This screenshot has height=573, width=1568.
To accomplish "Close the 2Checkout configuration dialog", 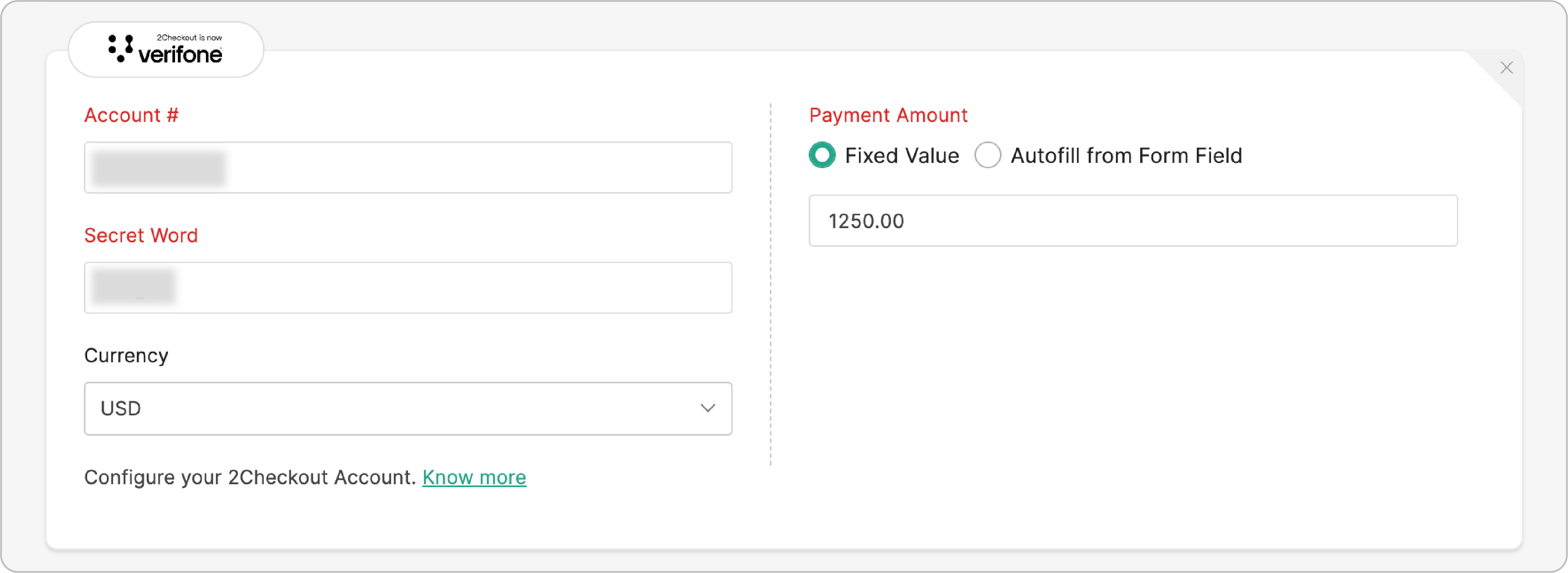I will tap(1507, 68).
